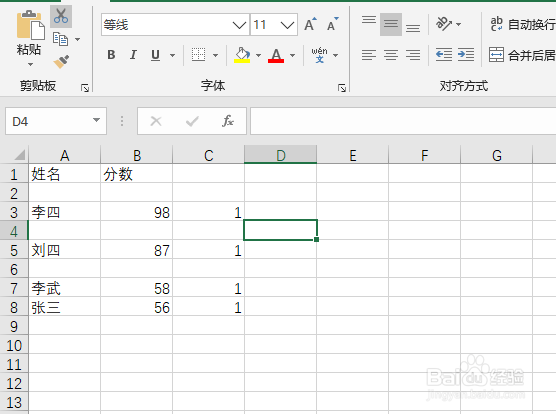Screen dimensions: 556x414
Task: Select column C header
Action: (208, 156)
